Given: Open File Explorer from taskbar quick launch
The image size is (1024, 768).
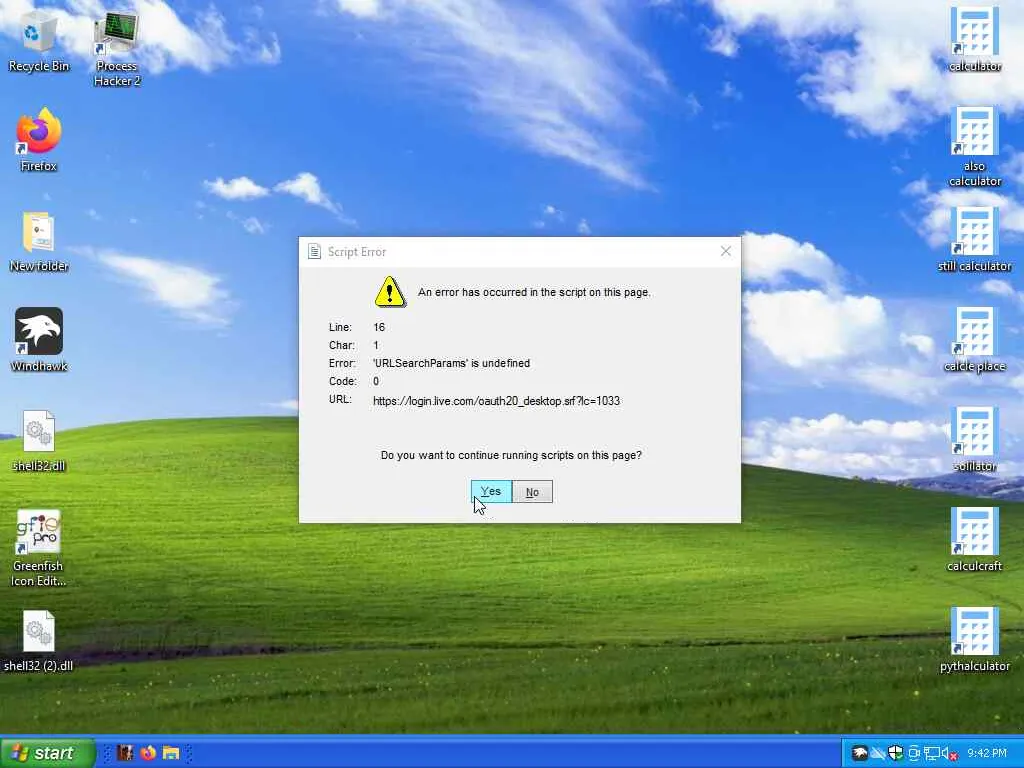Looking at the screenshot, I should click(x=171, y=753).
